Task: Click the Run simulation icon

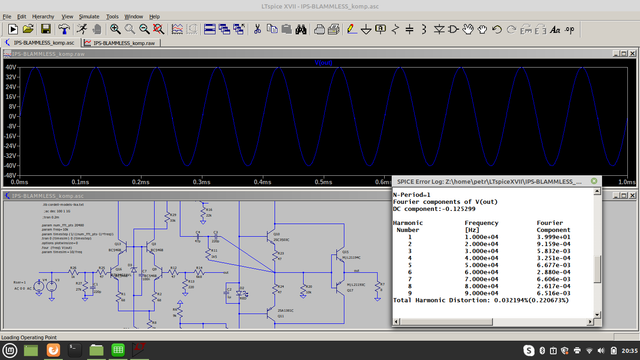Action: 13,29
